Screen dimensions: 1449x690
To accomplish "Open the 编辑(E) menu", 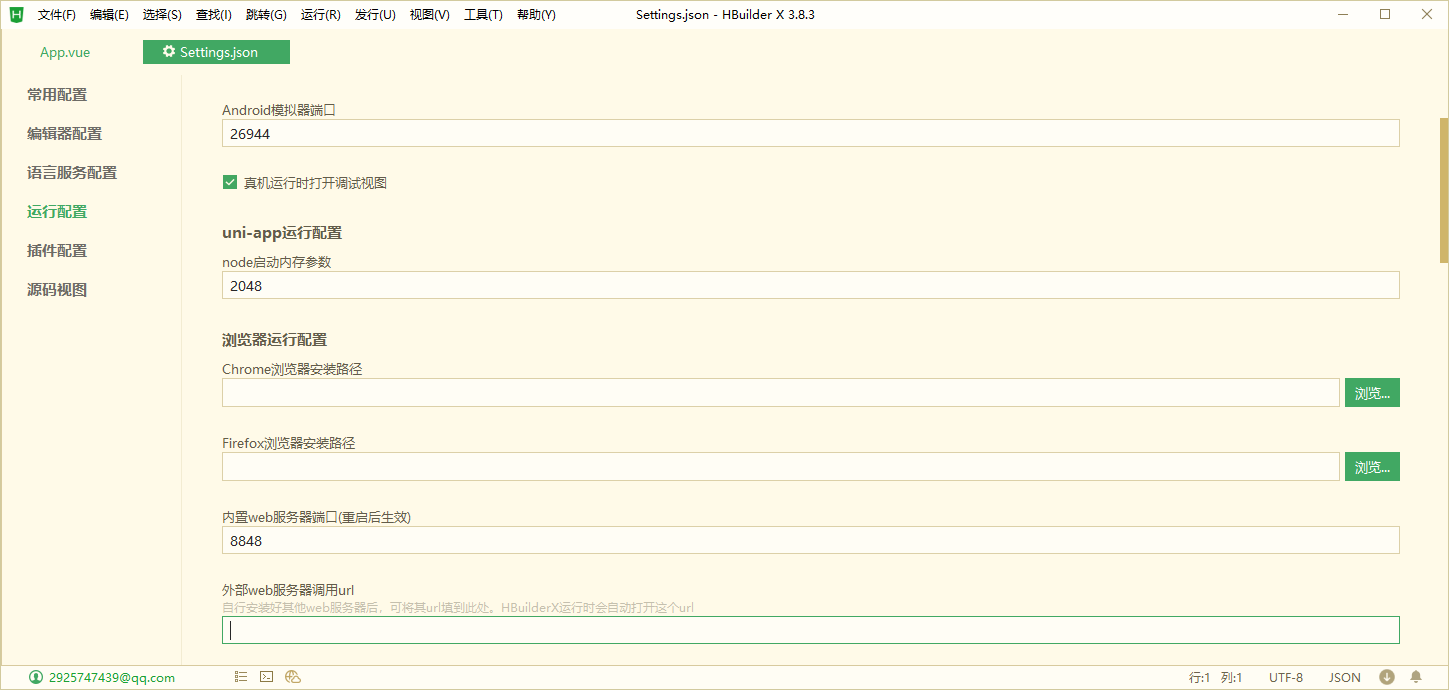I will (x=109, y=15).
